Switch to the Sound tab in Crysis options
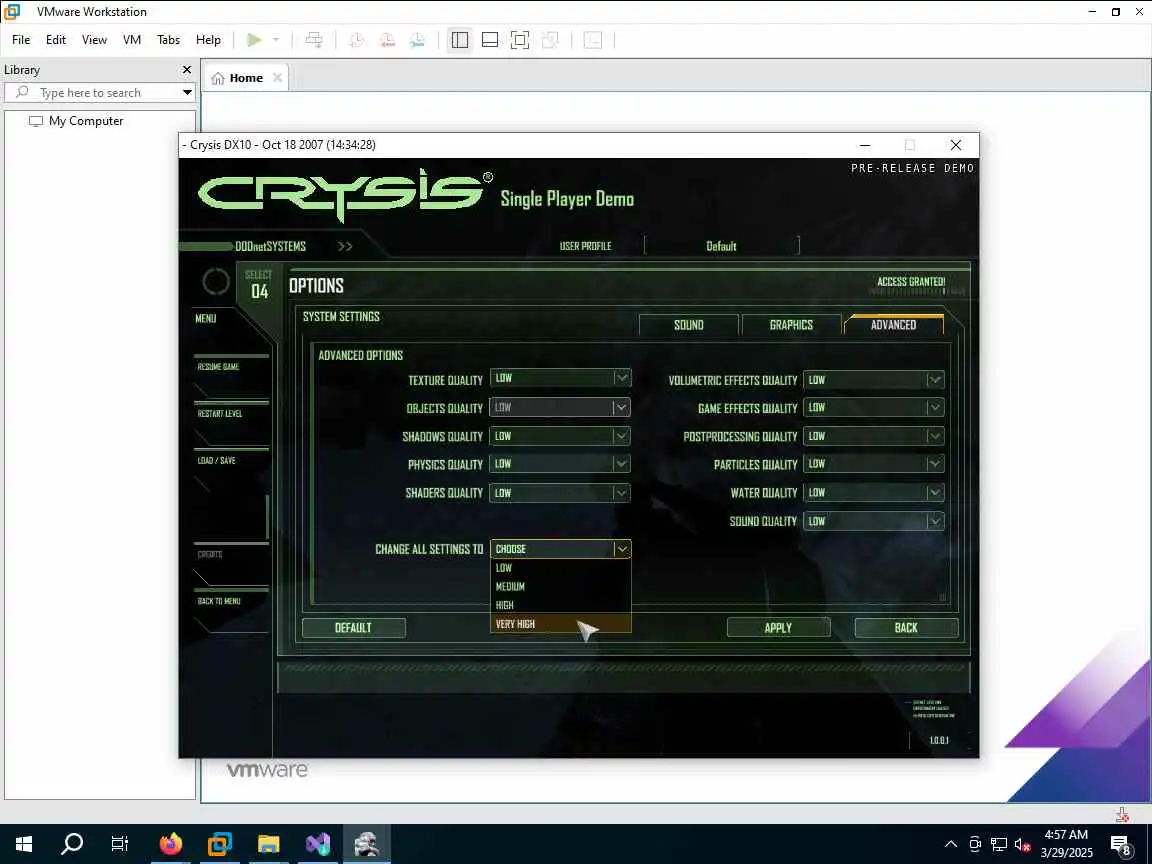 click(688, 325)
